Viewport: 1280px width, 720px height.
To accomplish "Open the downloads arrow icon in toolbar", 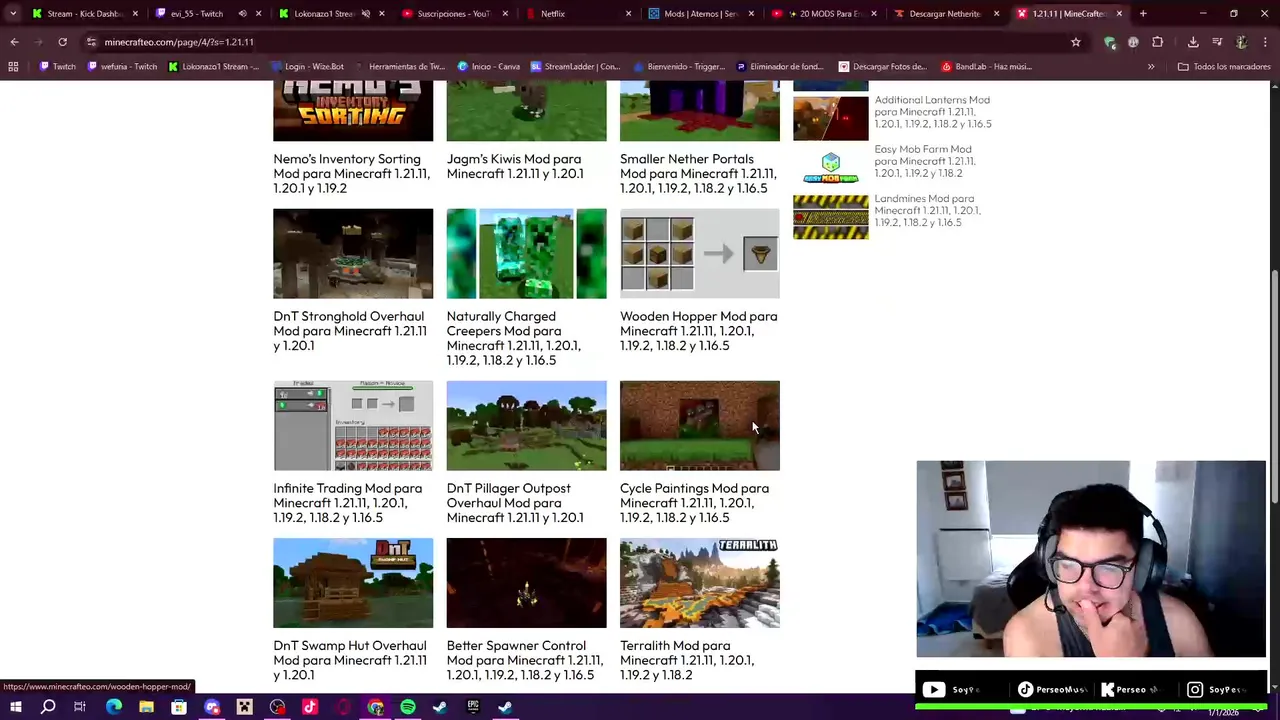I will (x=1193, y=42).
